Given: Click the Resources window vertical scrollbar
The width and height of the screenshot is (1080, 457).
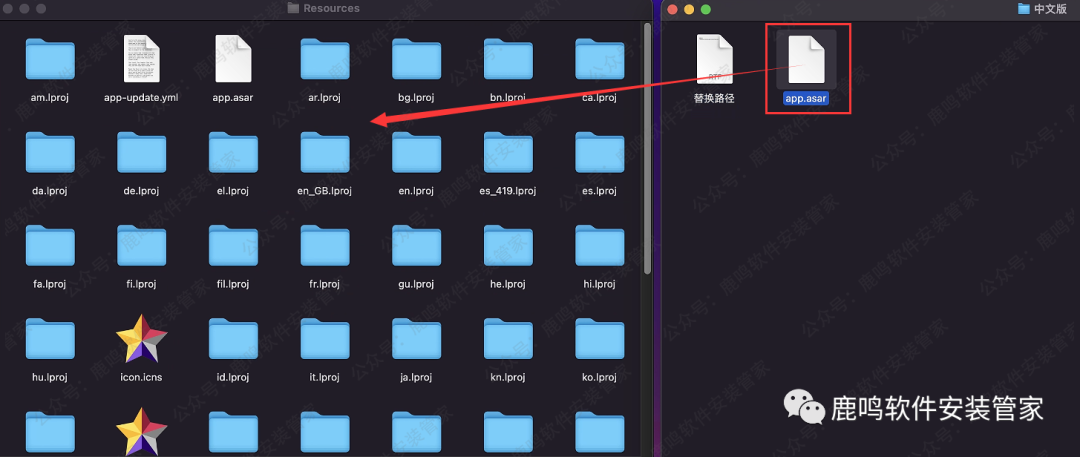Looking at the screenshot, I should tap(647, 150).
